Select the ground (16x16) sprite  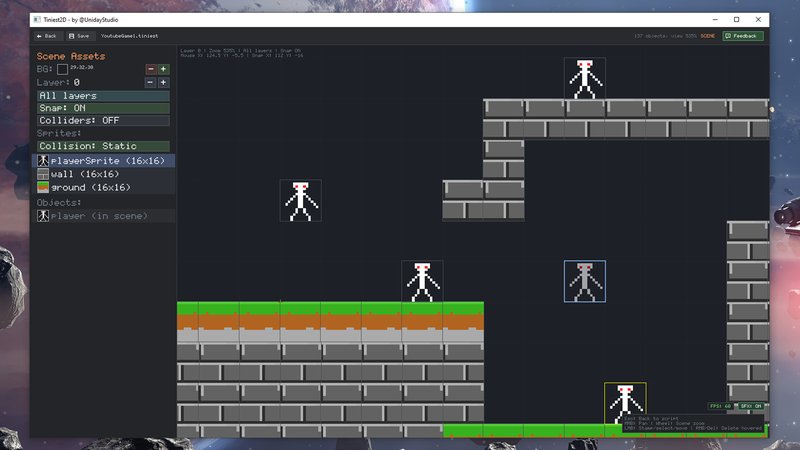click(104, 187)
